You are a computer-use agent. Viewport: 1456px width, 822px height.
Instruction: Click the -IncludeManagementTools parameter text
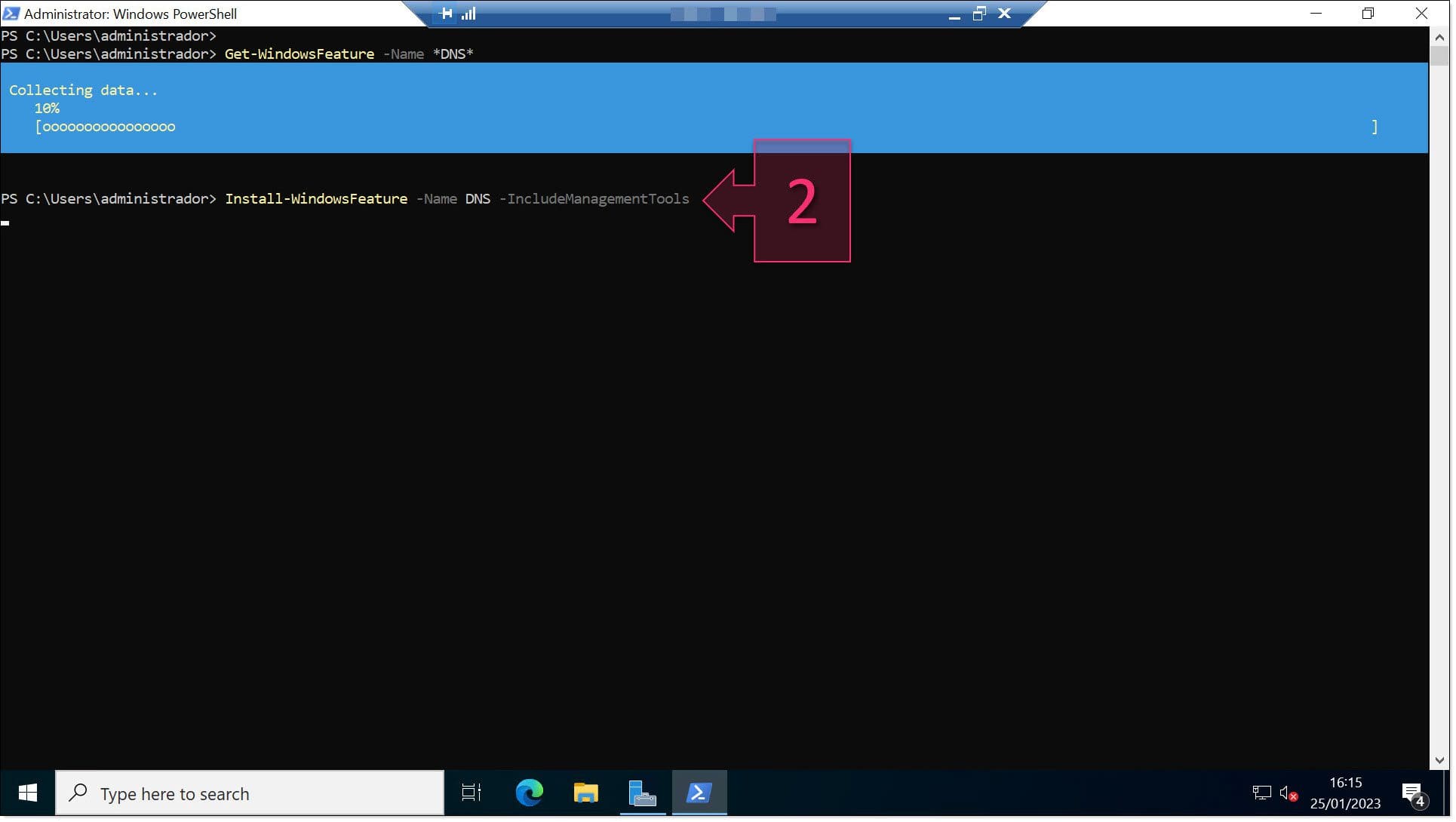(x=596, y=200)
